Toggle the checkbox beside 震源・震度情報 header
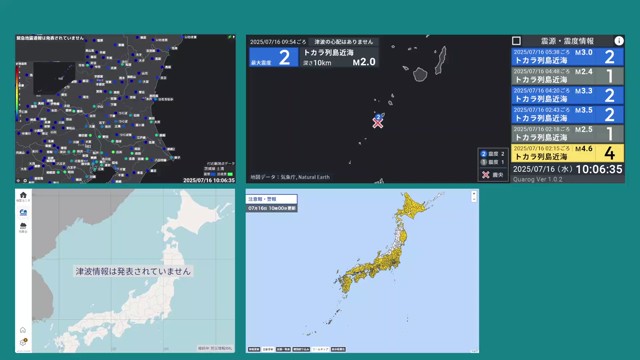Viewport: 640px width, 360px height. click(516, 41)
